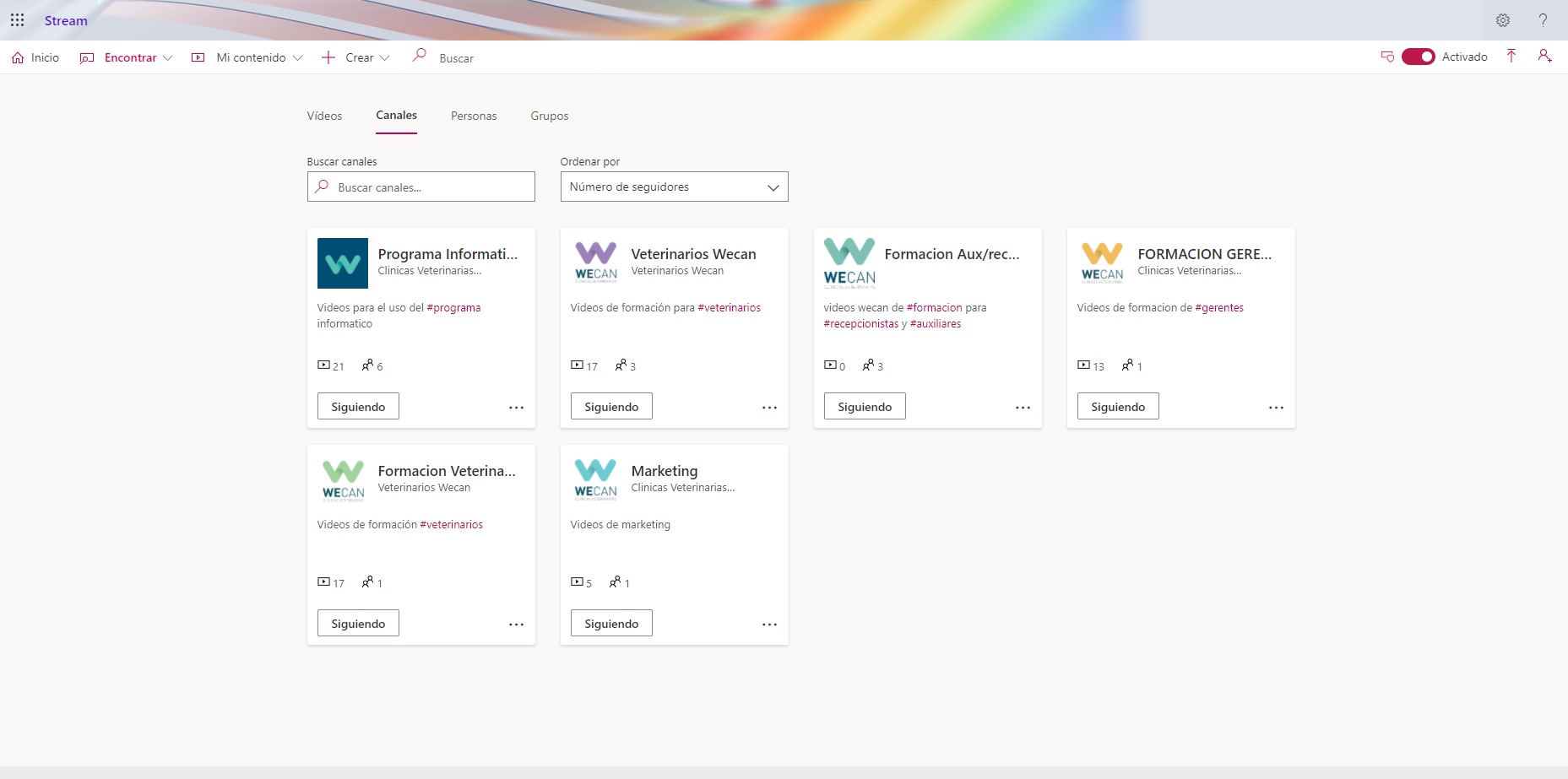Open #veterinarios hashtag on Formacion Veterina... card
Screen dimensions: 1568x779
coord(452,525)
